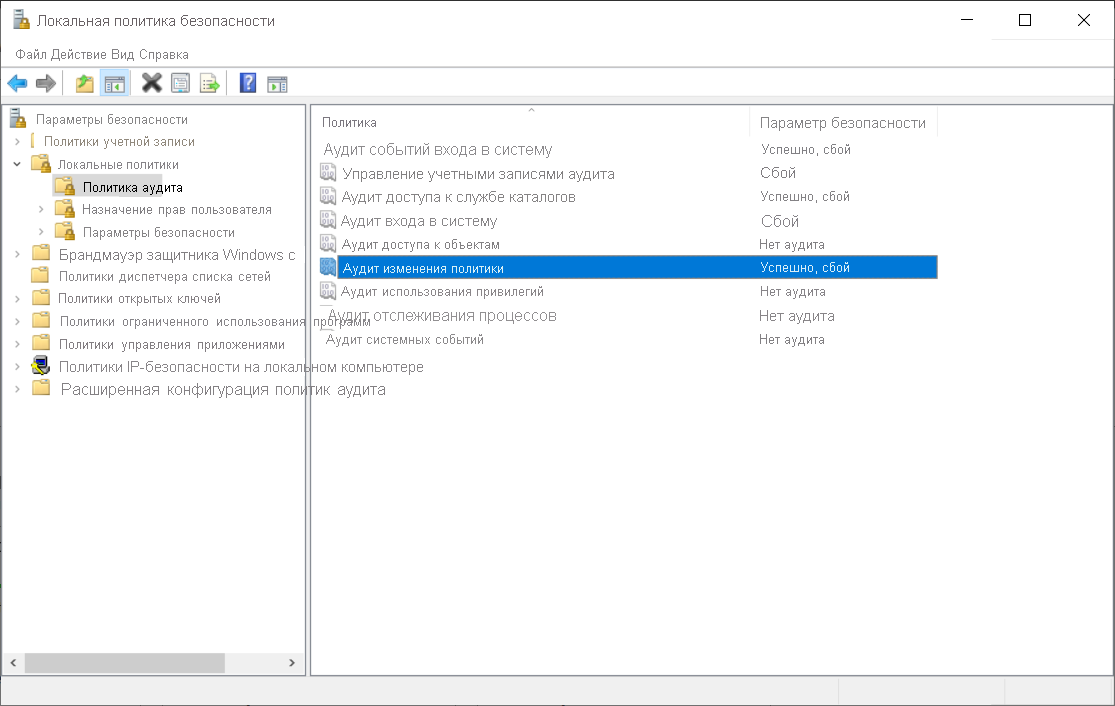The width and height of the screenshot is (1115, 706).
Task: Click the icon beside Аудит входа в систему
Action: point(328,220)
